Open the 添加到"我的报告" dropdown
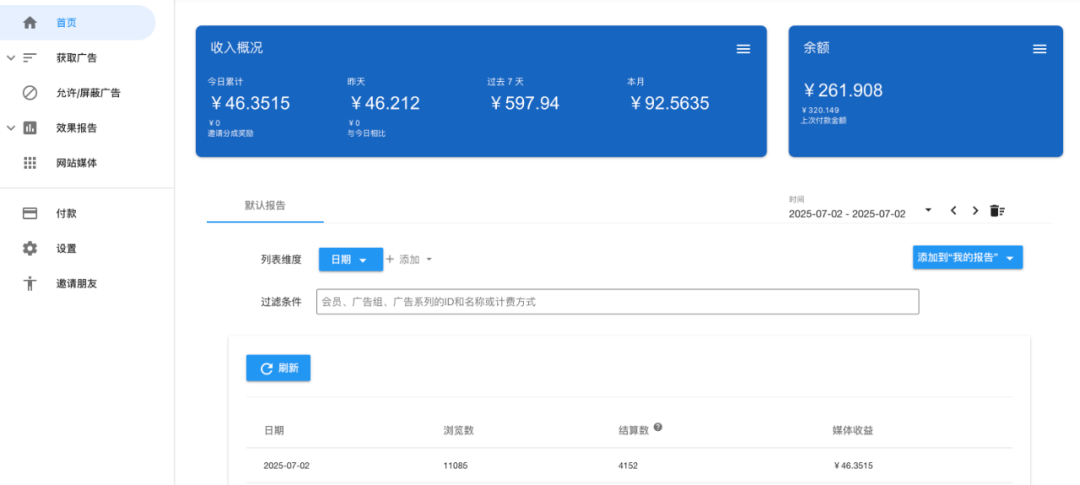The height and width of the screenshot is (485, 1080). coord(968,258)
